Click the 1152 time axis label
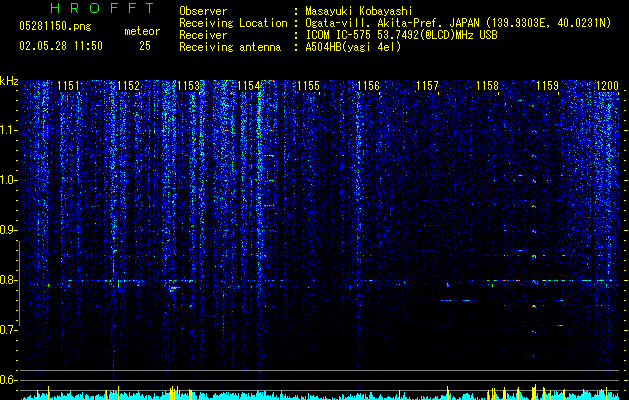Screen dimensions: 629x400 click(128, 86)
